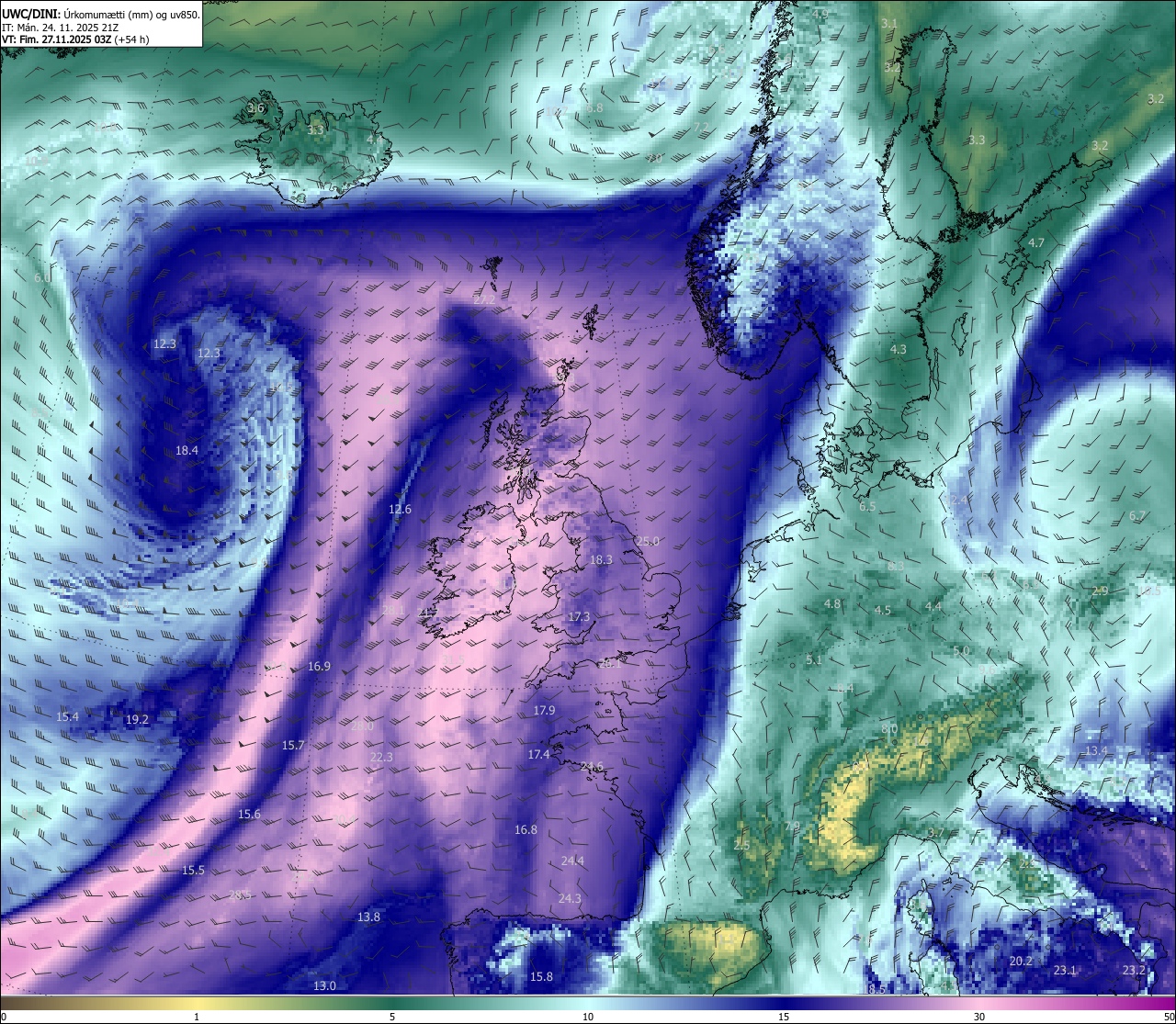This screenshot has height=1024, width=1176.
Task: Click the 17.4 map value
Action: [538, 754]
